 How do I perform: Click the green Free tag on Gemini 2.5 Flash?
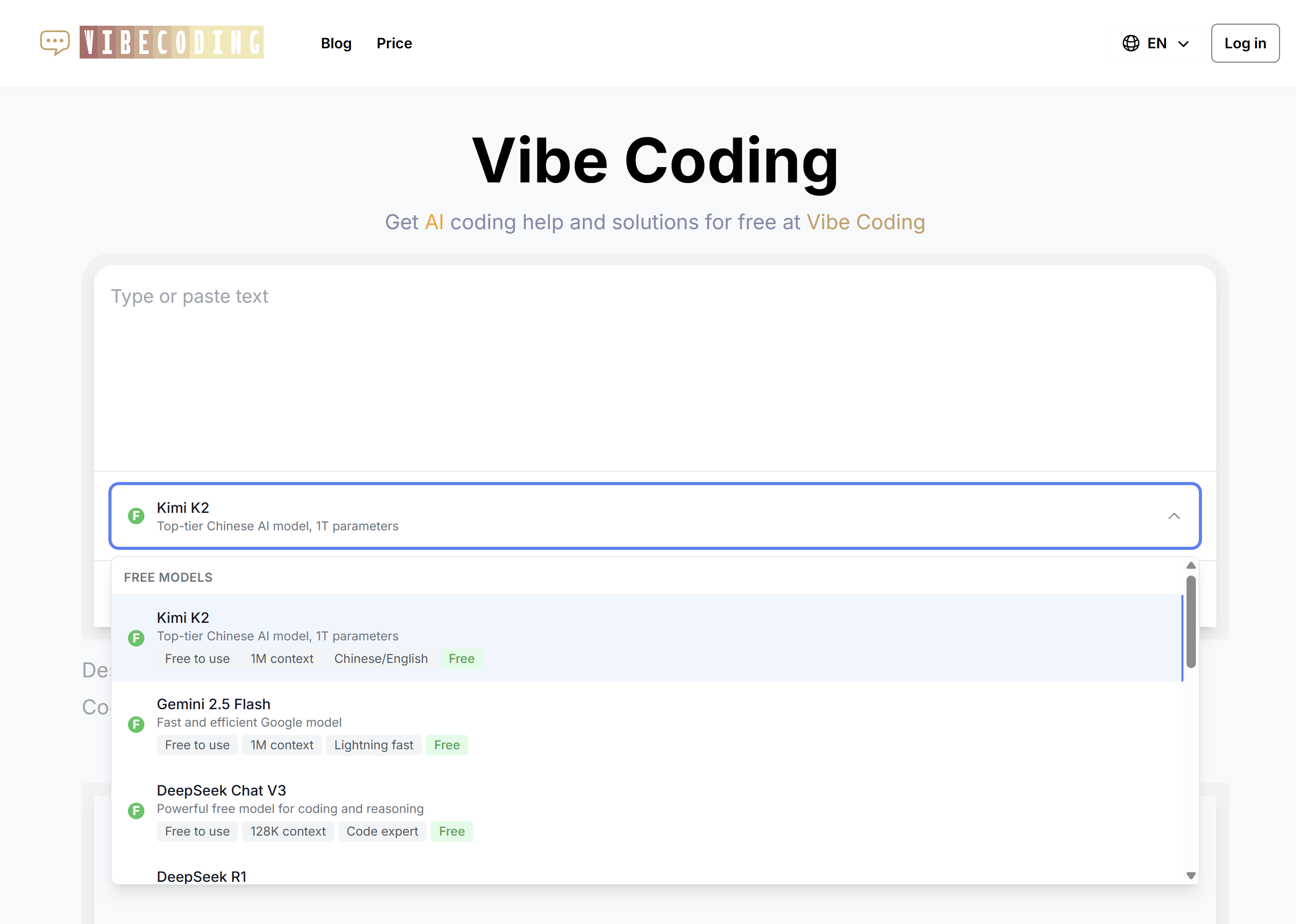[447, 745]
